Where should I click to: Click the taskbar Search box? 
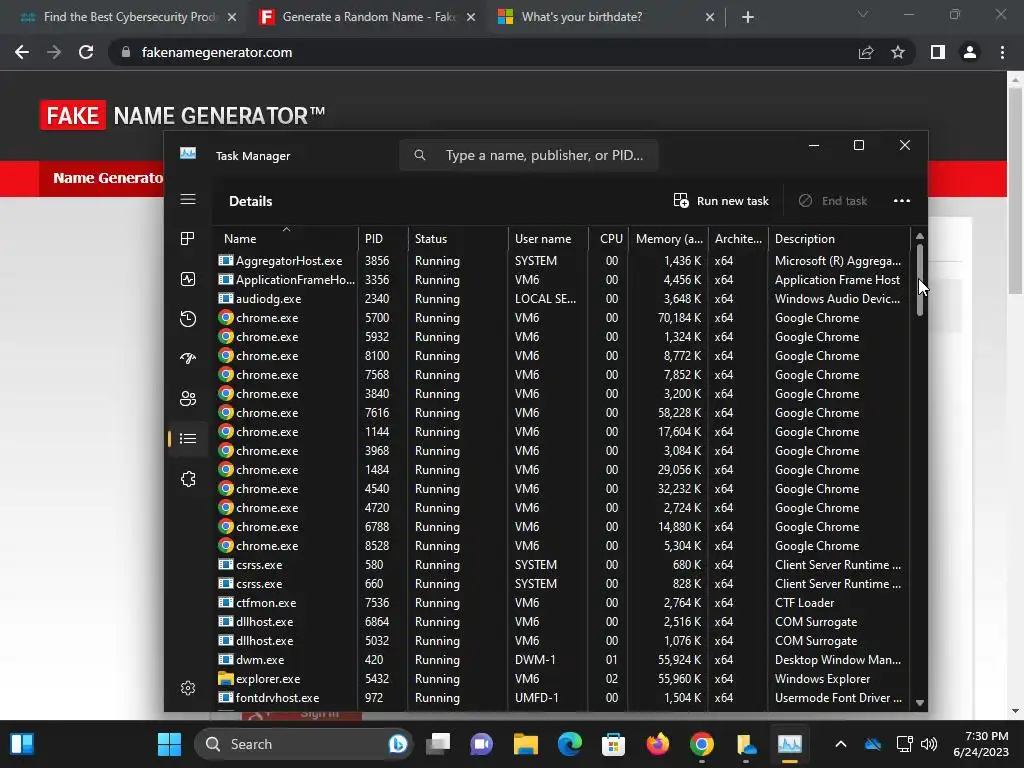304,744
